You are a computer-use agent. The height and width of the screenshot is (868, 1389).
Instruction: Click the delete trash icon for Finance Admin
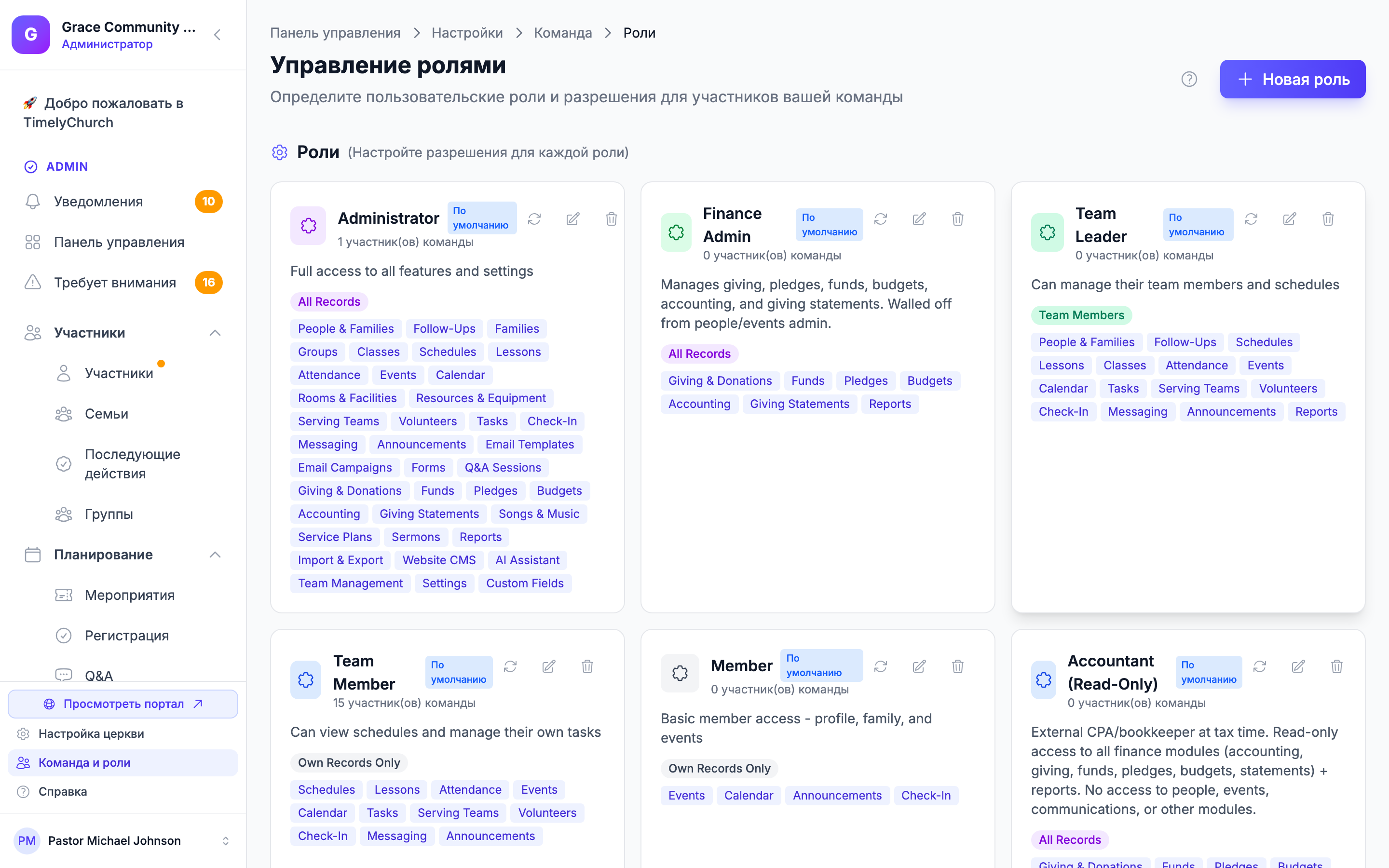(x=957, y=219)
